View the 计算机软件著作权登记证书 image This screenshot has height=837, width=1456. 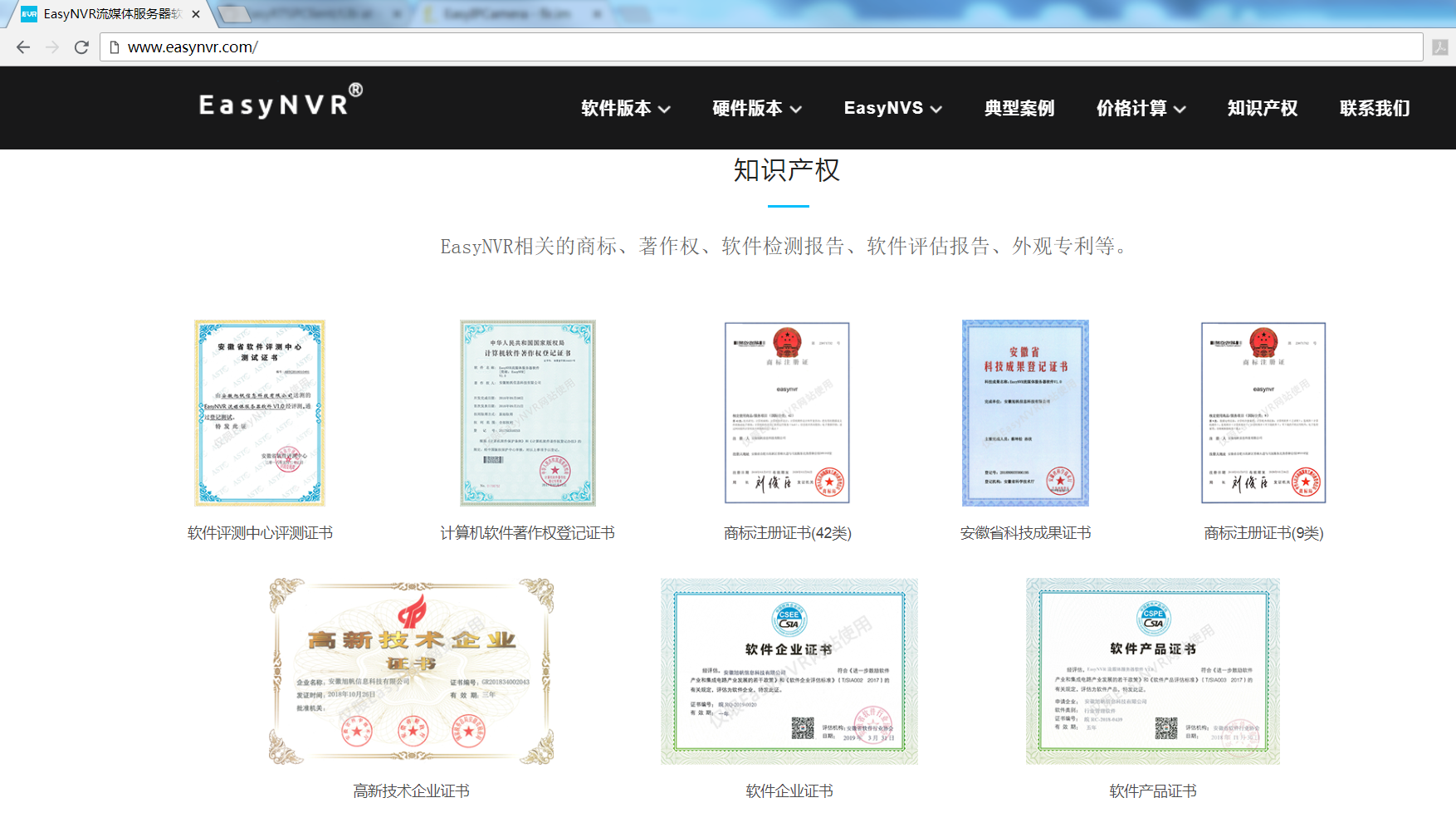tap(528, 413)
